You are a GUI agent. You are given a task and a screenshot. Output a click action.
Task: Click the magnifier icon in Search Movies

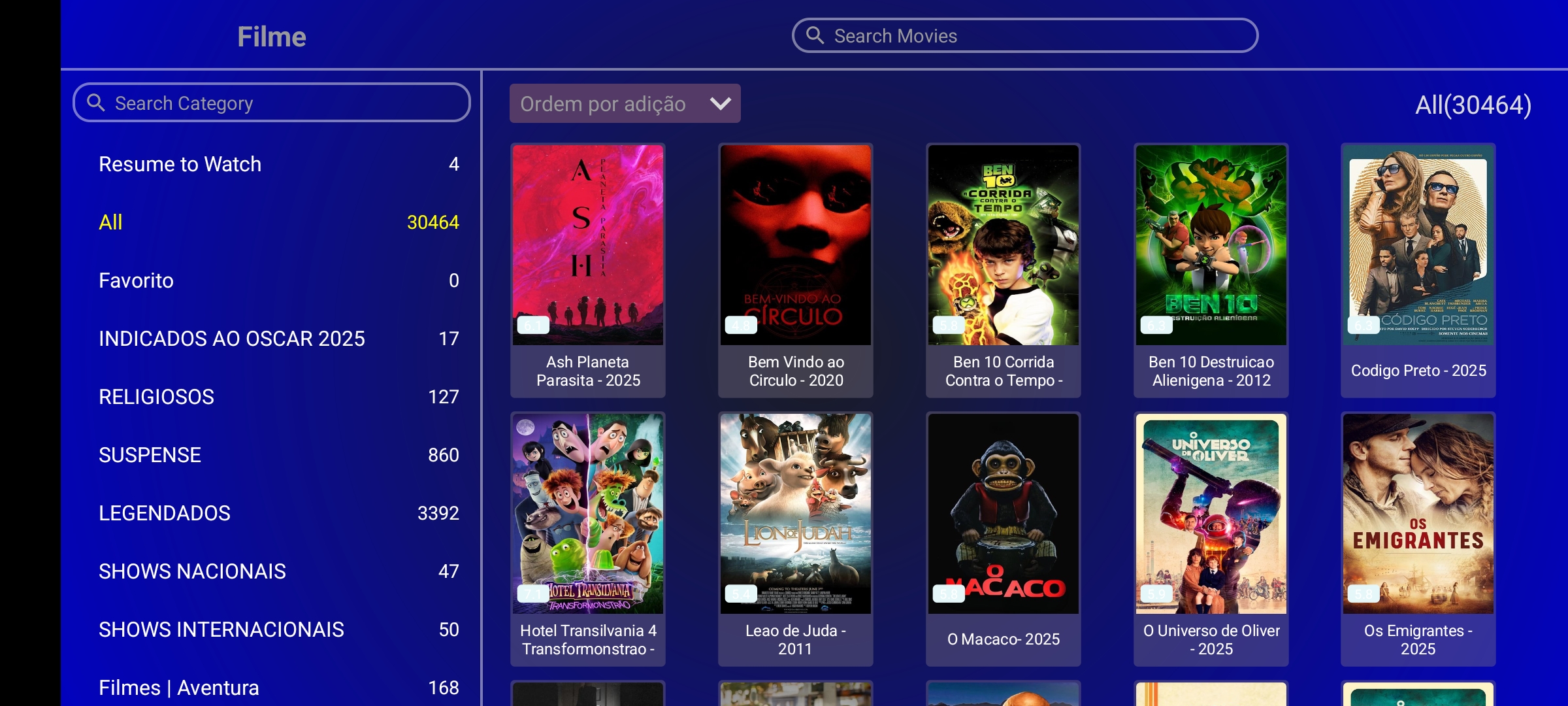coord(815,35)
